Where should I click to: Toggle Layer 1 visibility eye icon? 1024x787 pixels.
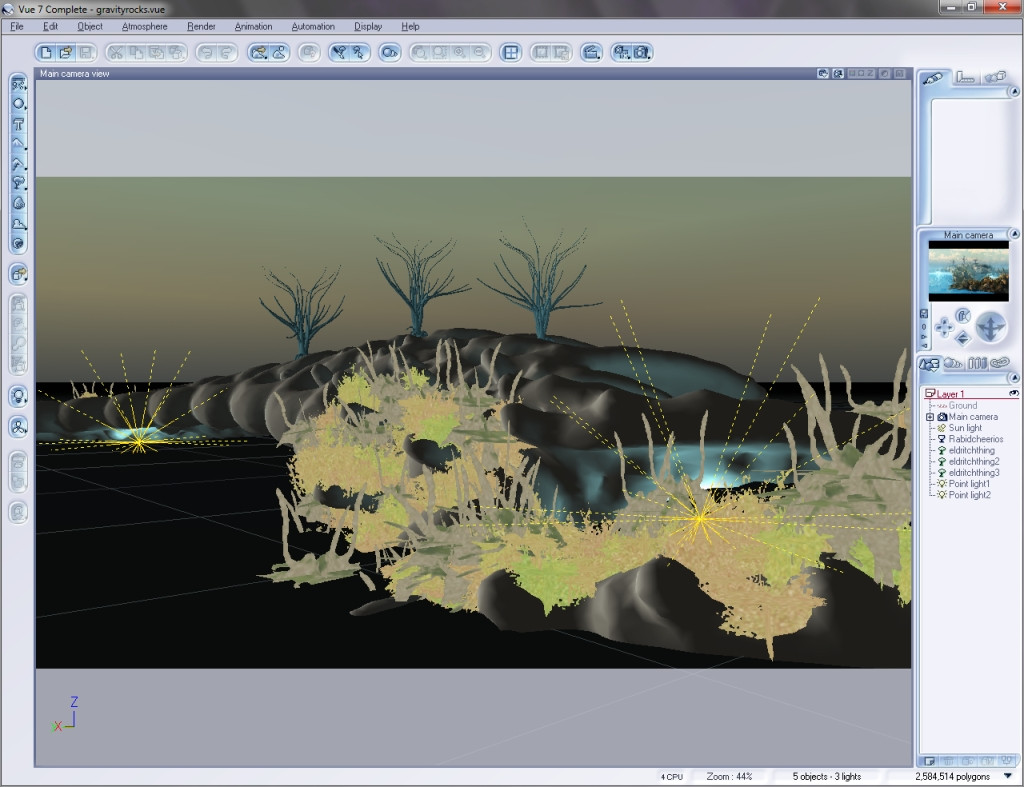[x=1014, y=394]
